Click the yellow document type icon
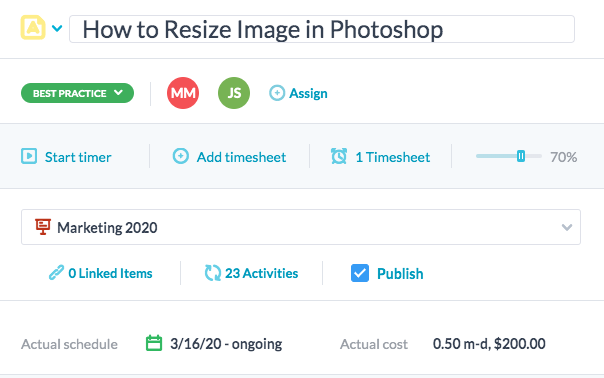604x378 pixels. [x=33, y=27]
